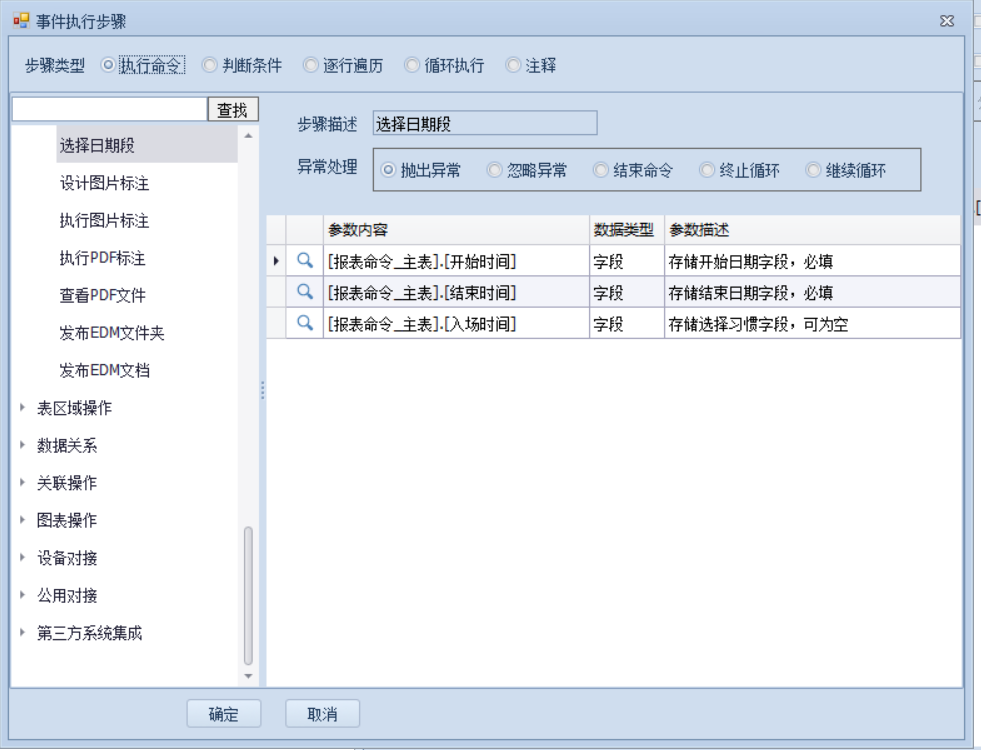Expand the 表区域操作 tree node

coord(23,408)
